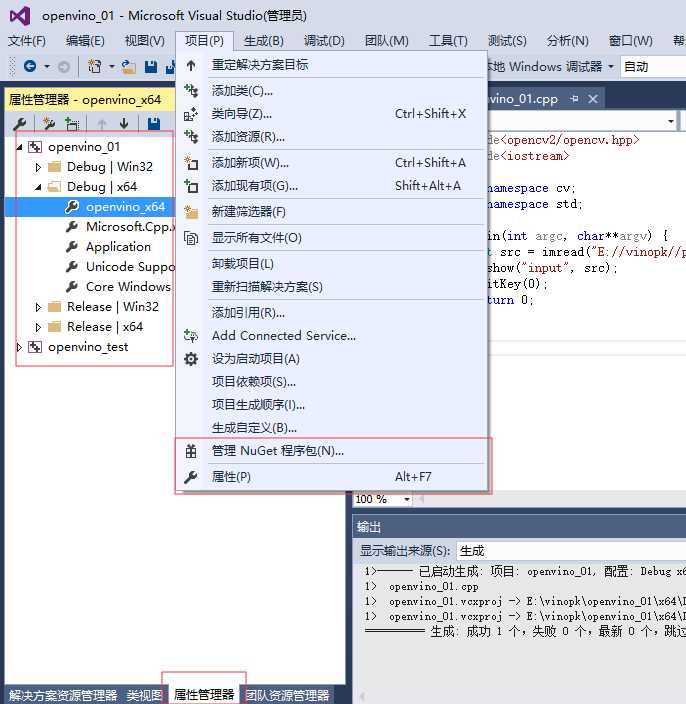Open the 调试(D) menu
Viewport: 686px width, 704px height.
click(x=324, y=41)
